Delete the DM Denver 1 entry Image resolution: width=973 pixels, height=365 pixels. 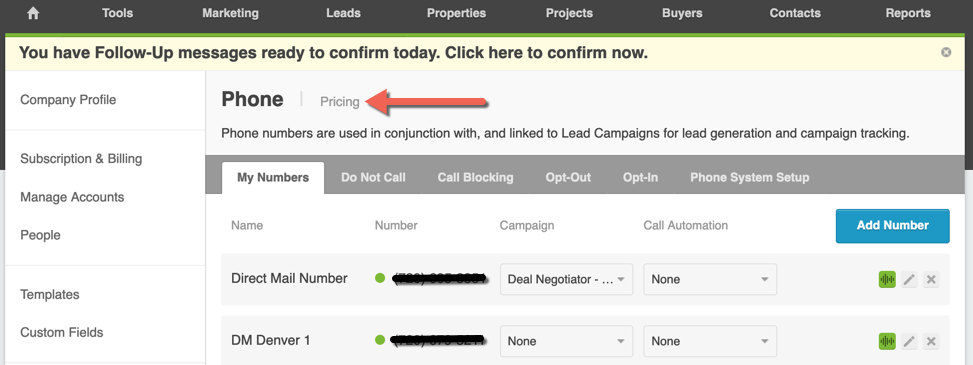(931, 341)
